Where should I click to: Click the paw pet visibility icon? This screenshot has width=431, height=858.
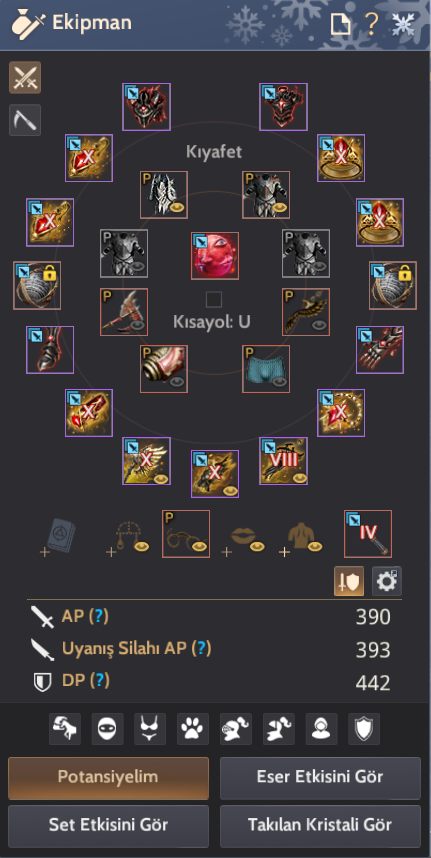[193, 728]
